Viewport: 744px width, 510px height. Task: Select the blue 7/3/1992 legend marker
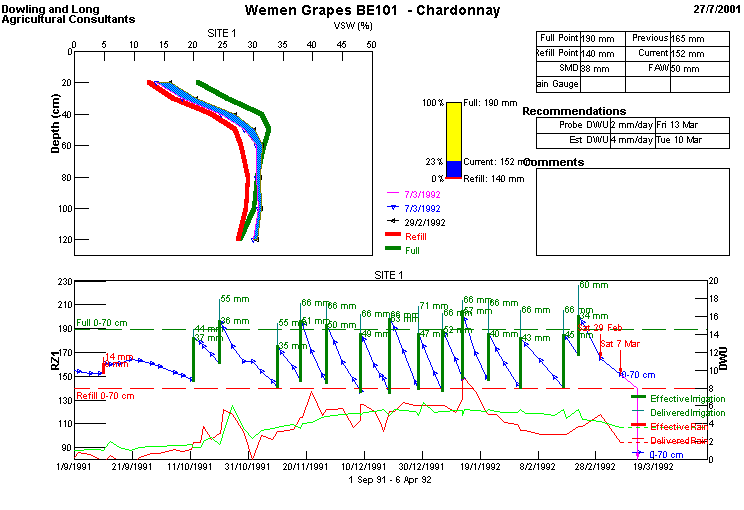(393, 208)
